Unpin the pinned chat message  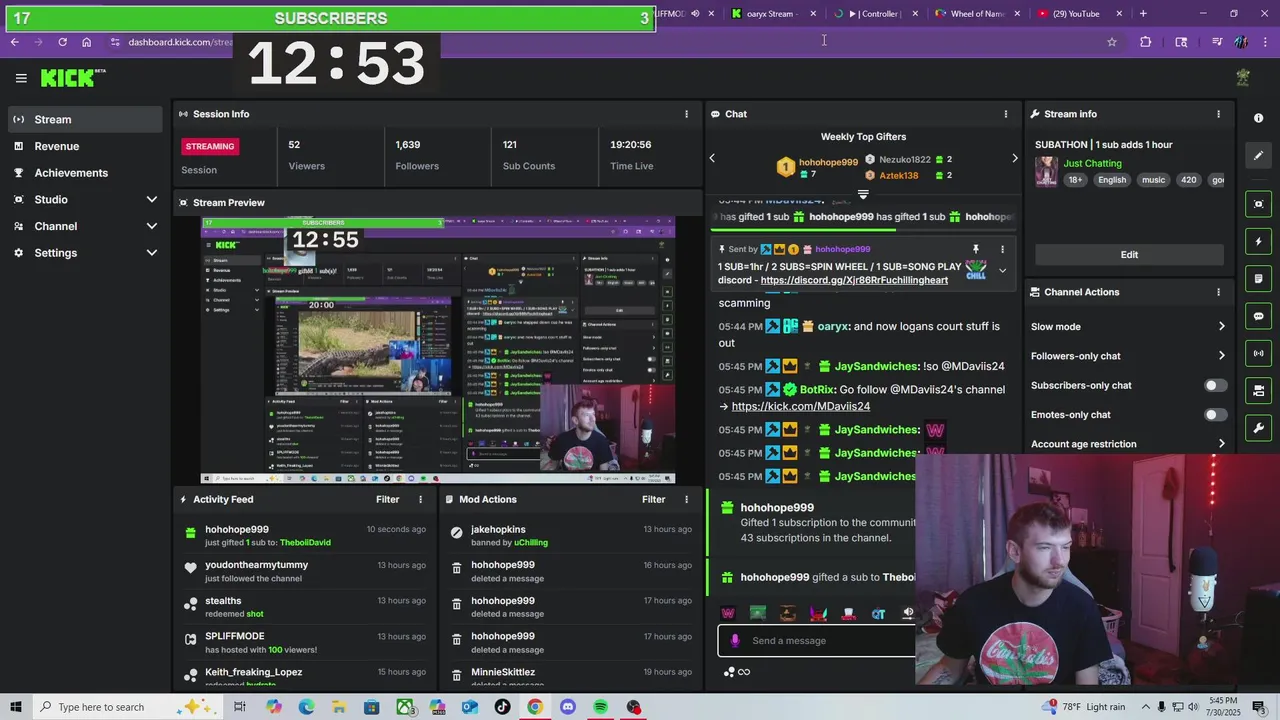(x=975, y=249)
